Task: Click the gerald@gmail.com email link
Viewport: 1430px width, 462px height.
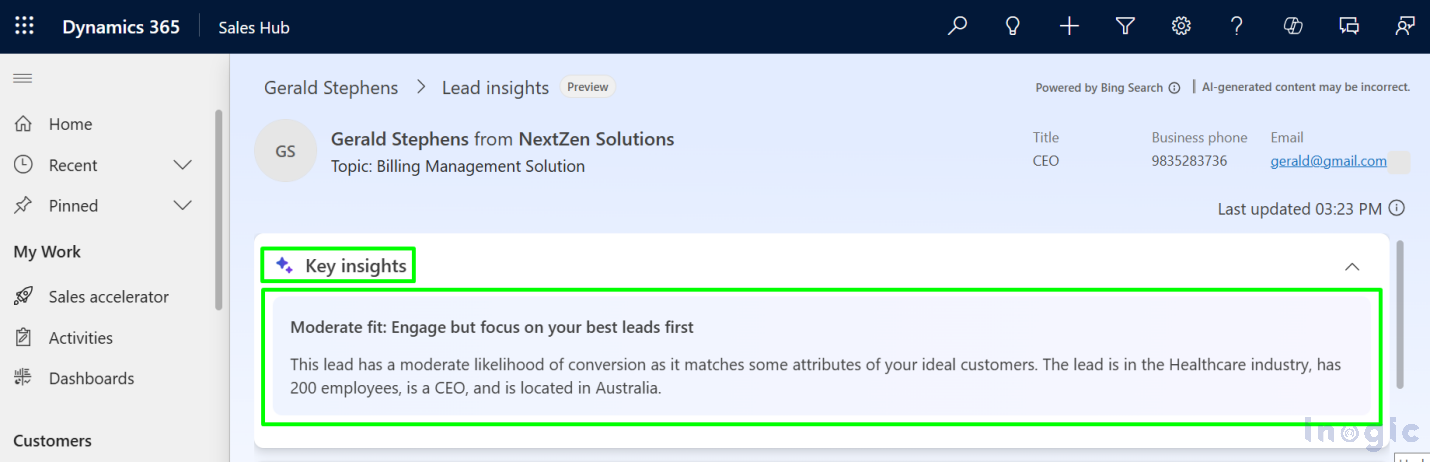Action: [x=1328, y=161]
